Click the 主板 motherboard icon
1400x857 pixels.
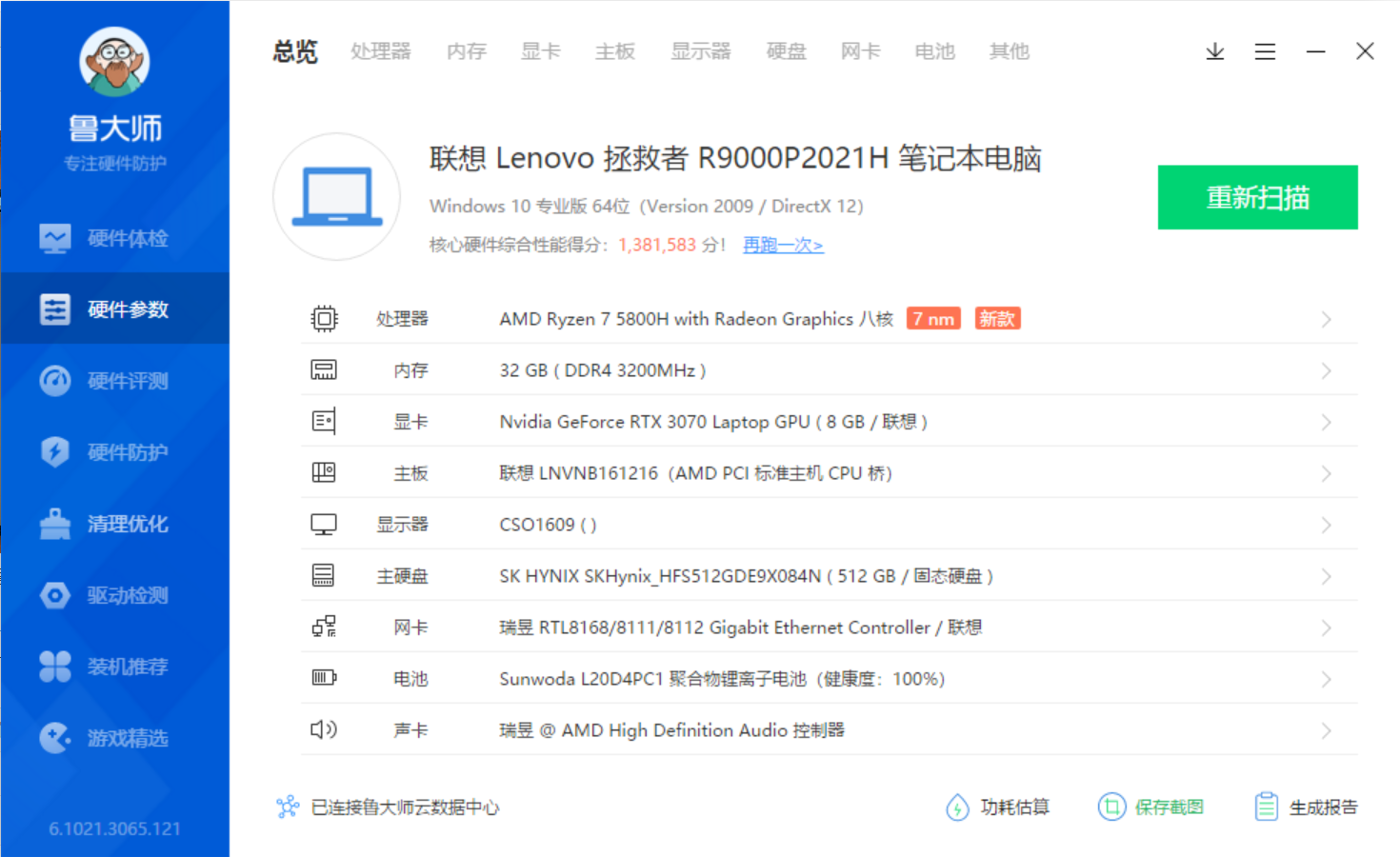[324, 472]
